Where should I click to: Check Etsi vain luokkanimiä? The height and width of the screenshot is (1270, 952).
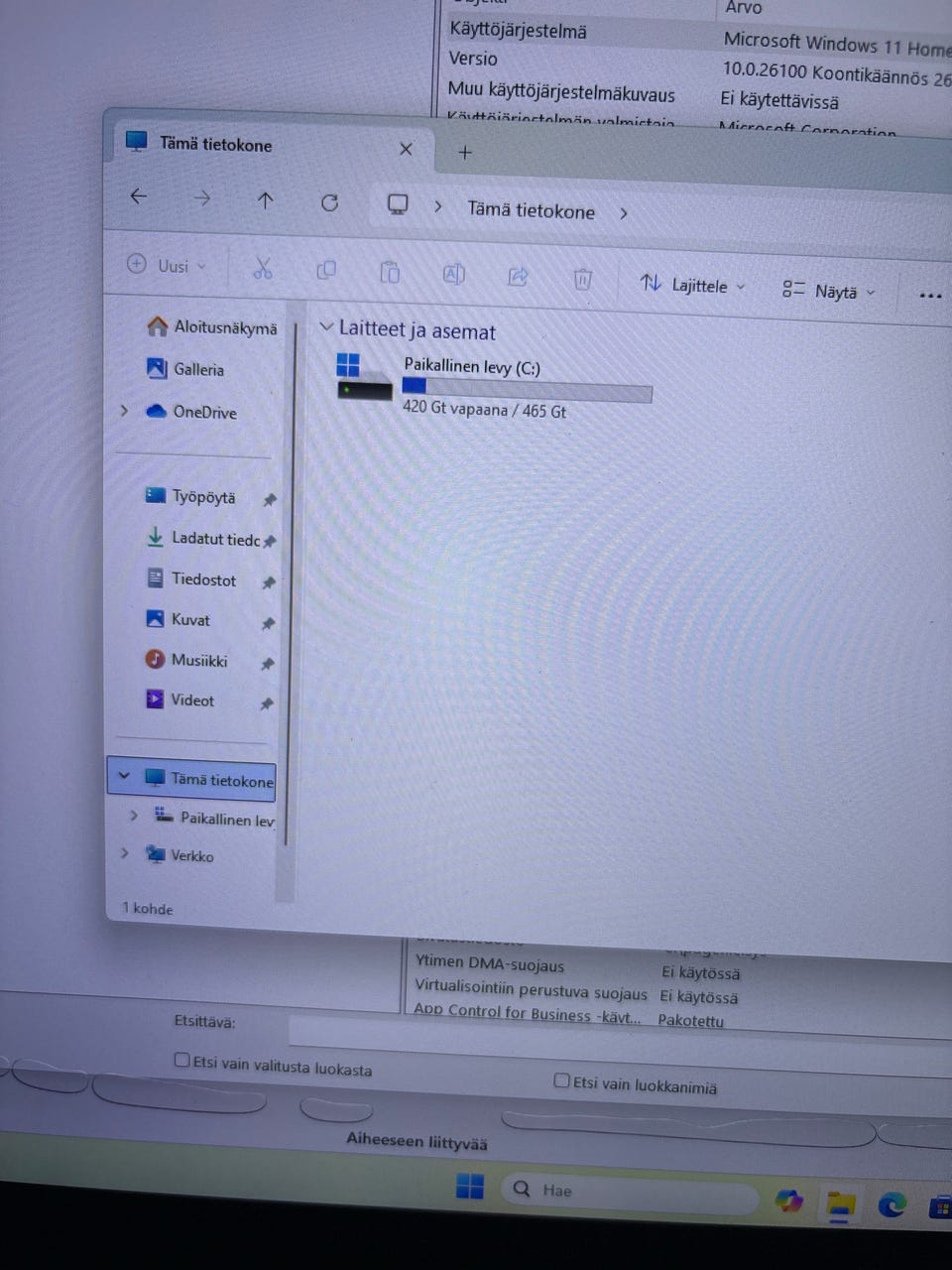tap(561, 1079)
